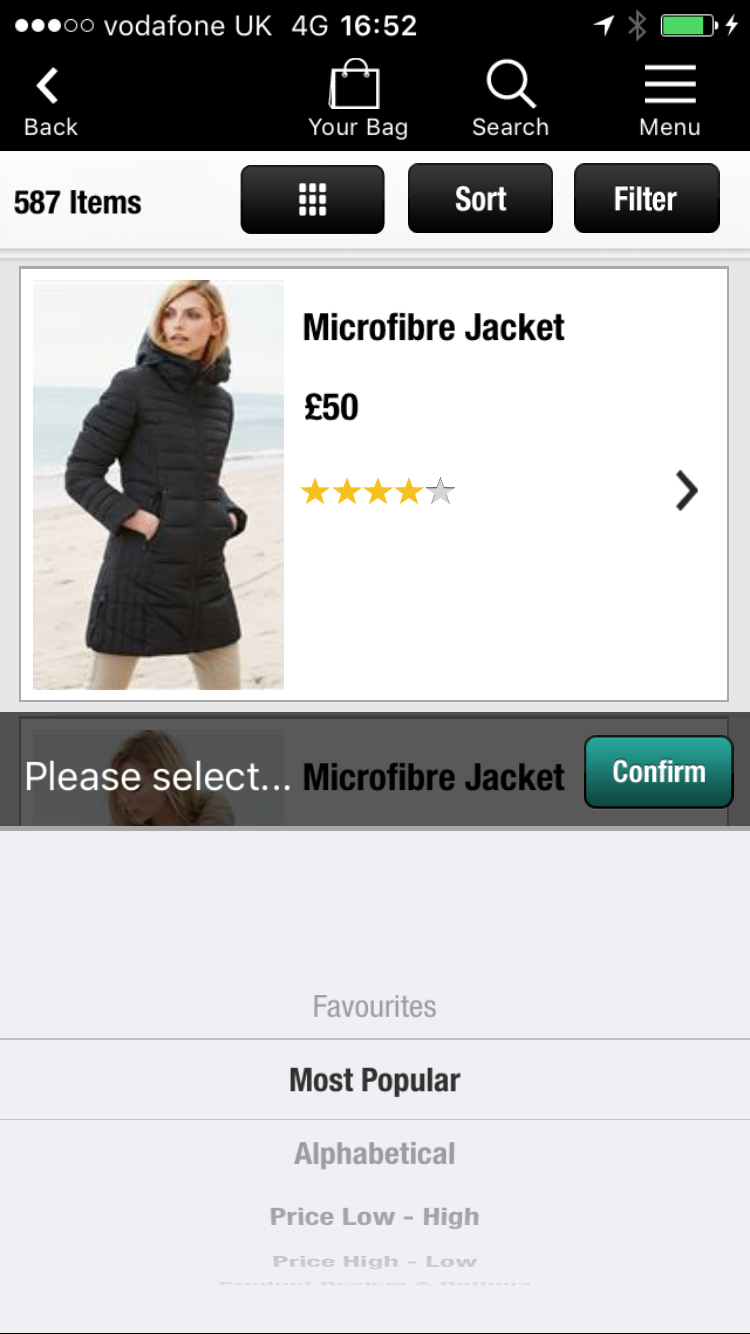
Task: Tap the location arrow status icon
Action: 604,26
